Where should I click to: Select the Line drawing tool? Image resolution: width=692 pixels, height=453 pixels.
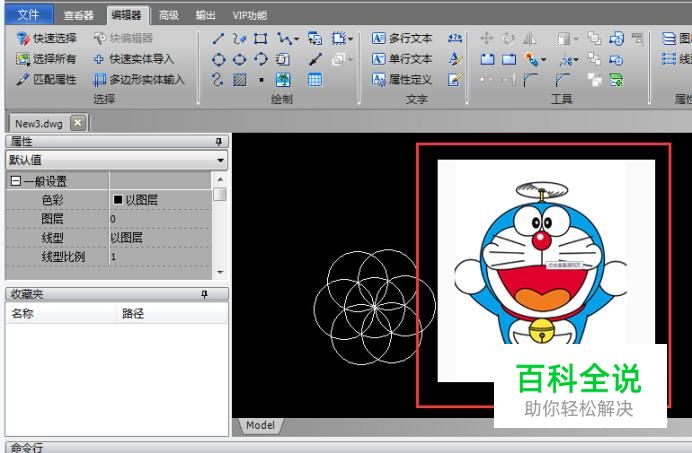pyautogui.click(x=218, y=39)
